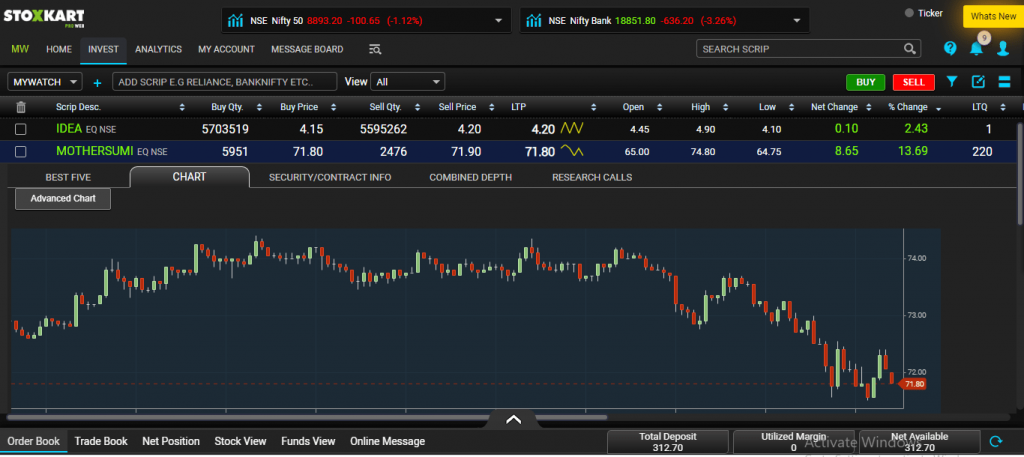The width and height of the screenshot is (1024, 457).
Task: Focus the SEARCH SCRIP field
Action: (808, 49)
